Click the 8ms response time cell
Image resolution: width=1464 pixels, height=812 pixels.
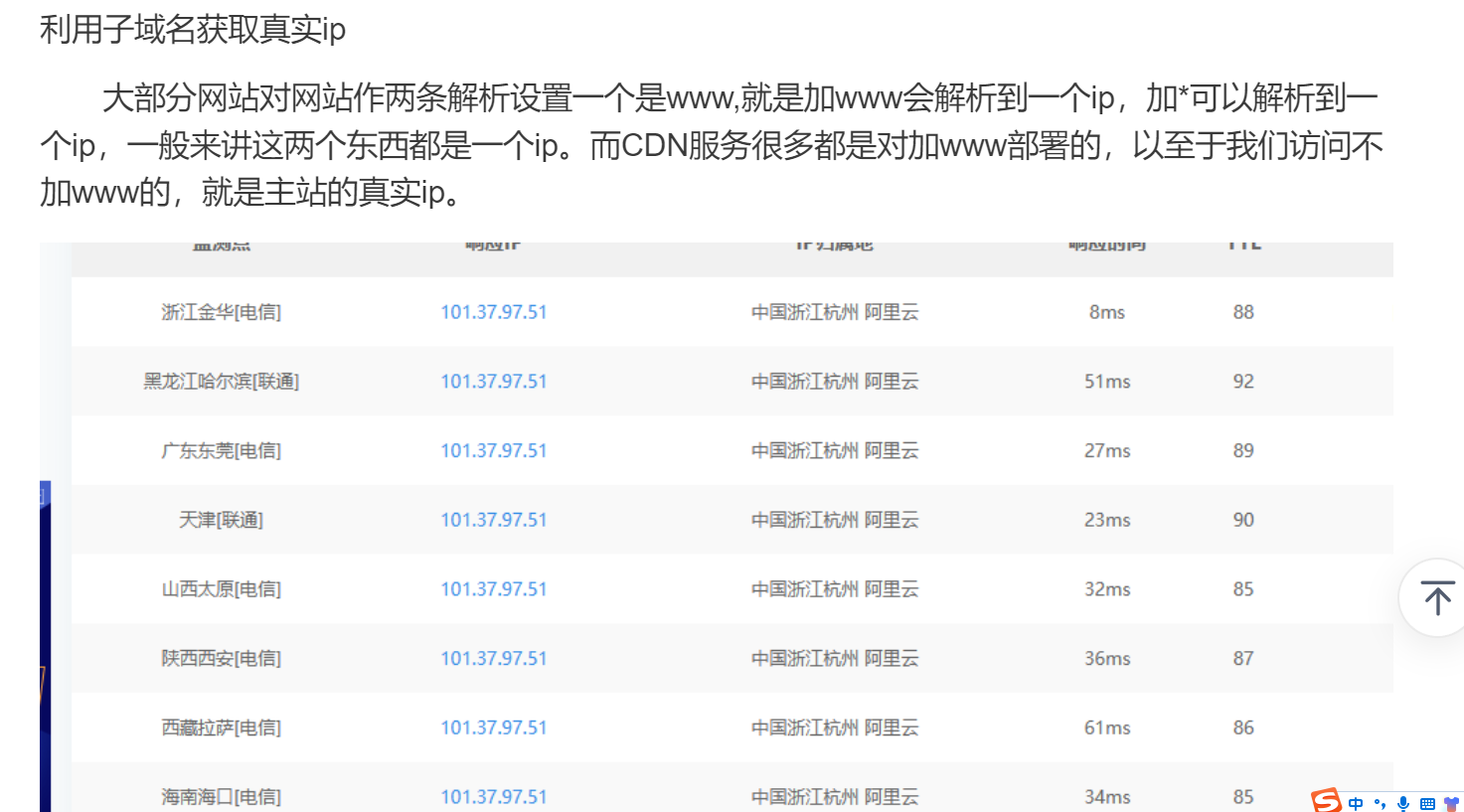pos(1106,312)
